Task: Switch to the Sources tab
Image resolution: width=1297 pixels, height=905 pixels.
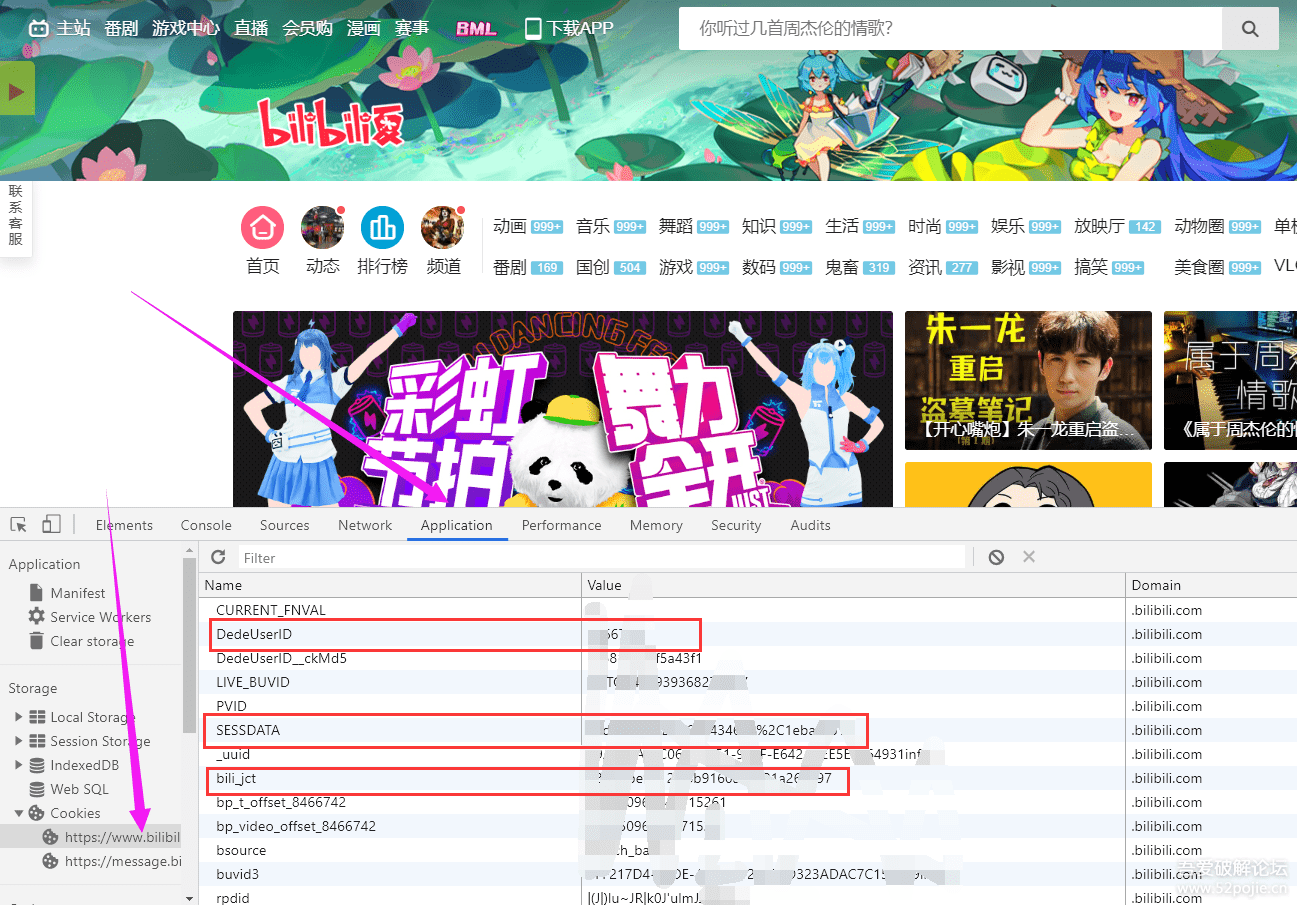Action: [x=285, y=525]
